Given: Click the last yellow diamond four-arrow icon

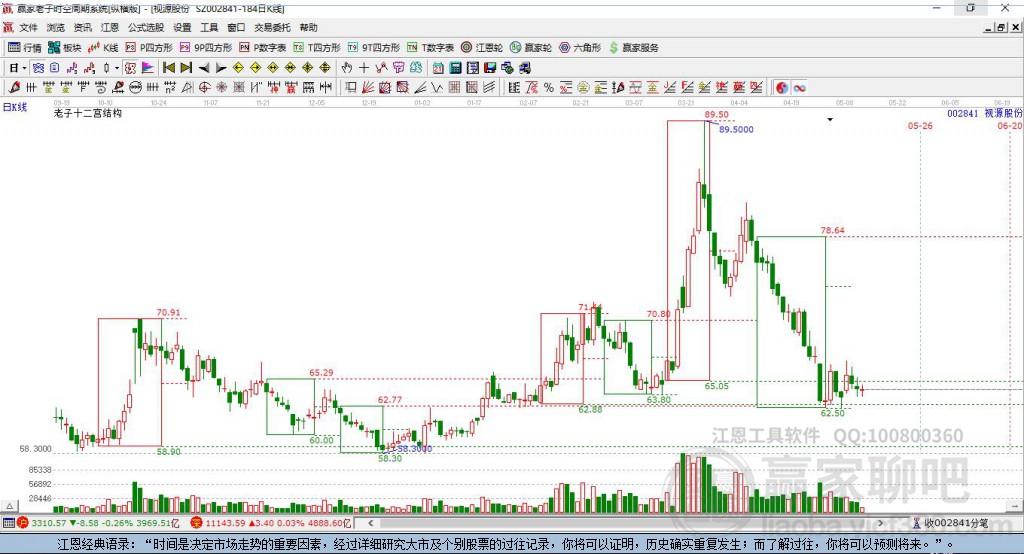Looking at the screenshot, I should 325,68.
